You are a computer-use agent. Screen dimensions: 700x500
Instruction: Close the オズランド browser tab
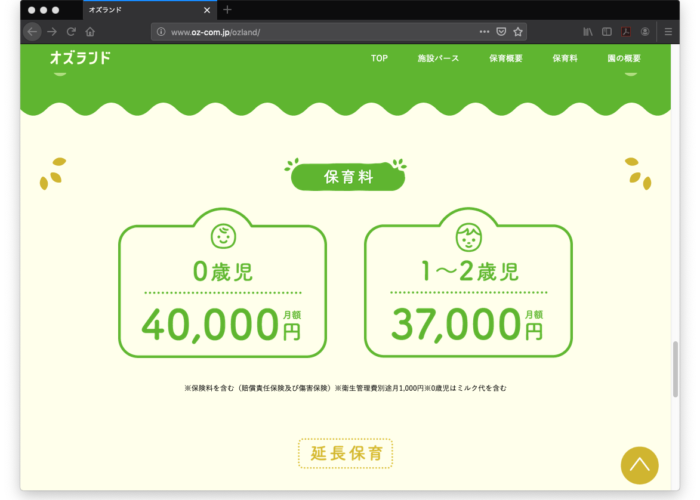click(x=208, y=10)
